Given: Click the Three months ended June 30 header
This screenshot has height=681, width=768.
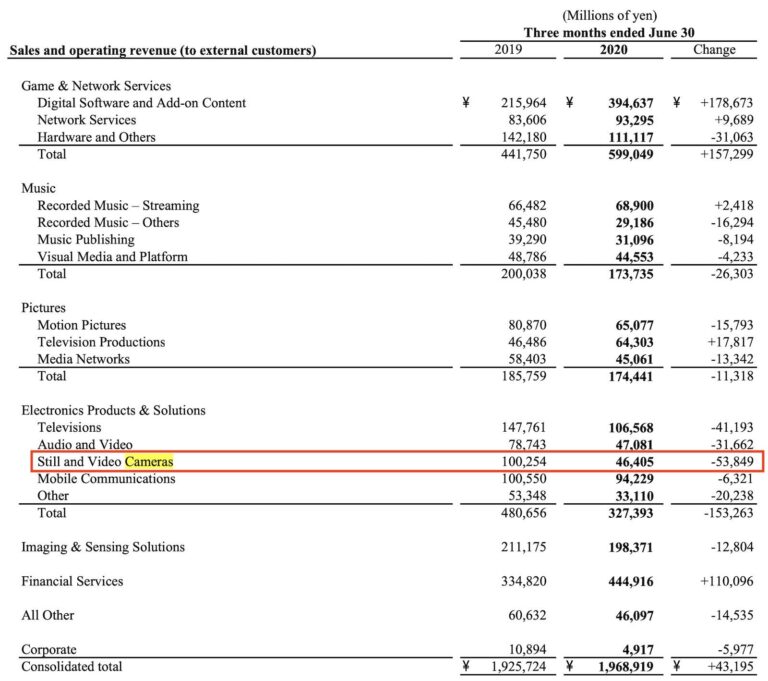Looking at the screenshot, I should pos(607,32).
